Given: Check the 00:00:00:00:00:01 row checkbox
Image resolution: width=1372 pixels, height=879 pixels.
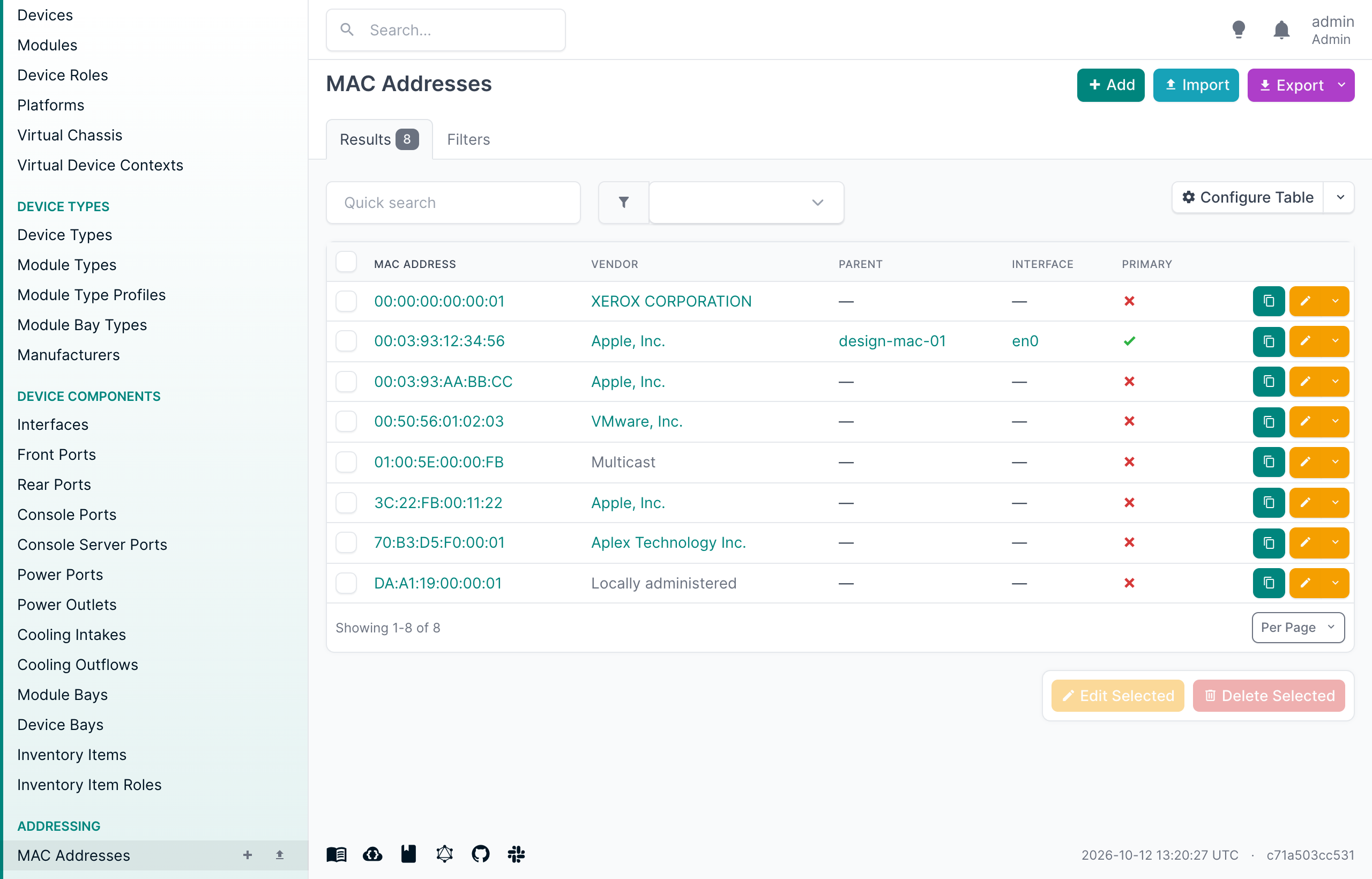Looking at the screenshot, I should pyautogui.click(x=346, y=301).
